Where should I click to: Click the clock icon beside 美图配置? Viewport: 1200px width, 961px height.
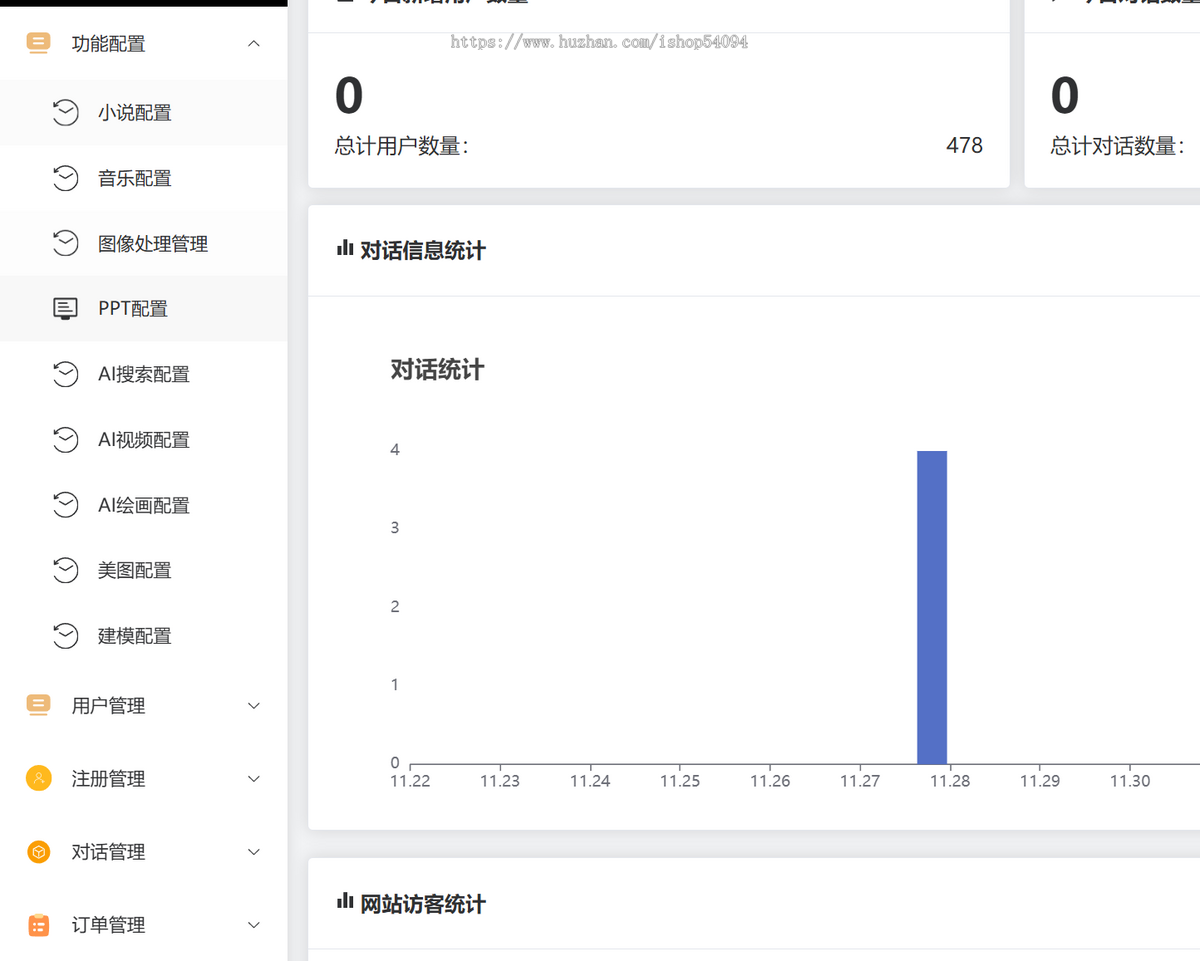pyautogui.click(x=65, y=570)
